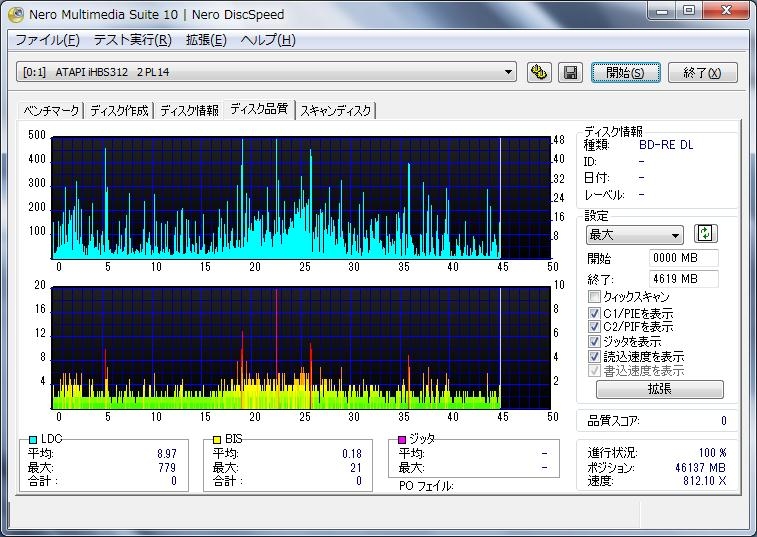
Task: Click the BIS error graph area
Action: [301, 348]
